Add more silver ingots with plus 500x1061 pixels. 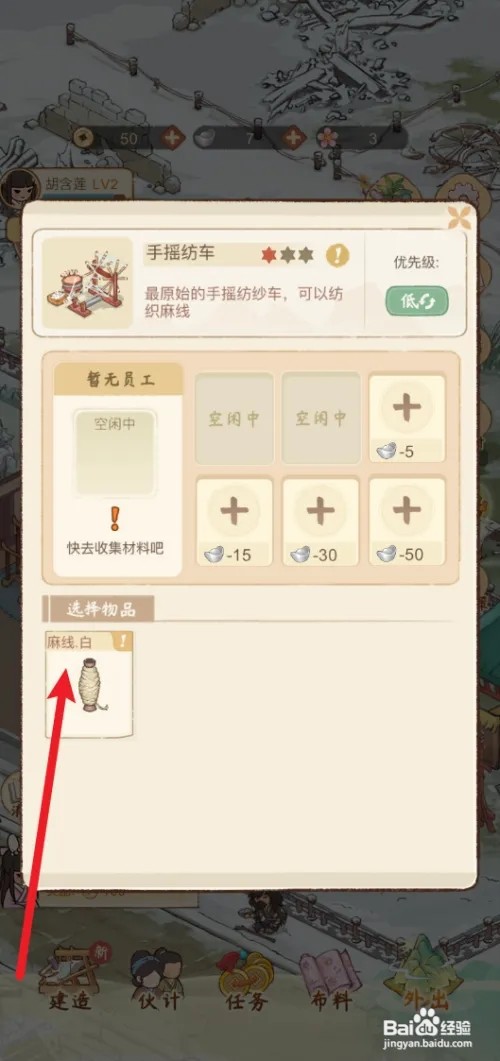point(294,139)
